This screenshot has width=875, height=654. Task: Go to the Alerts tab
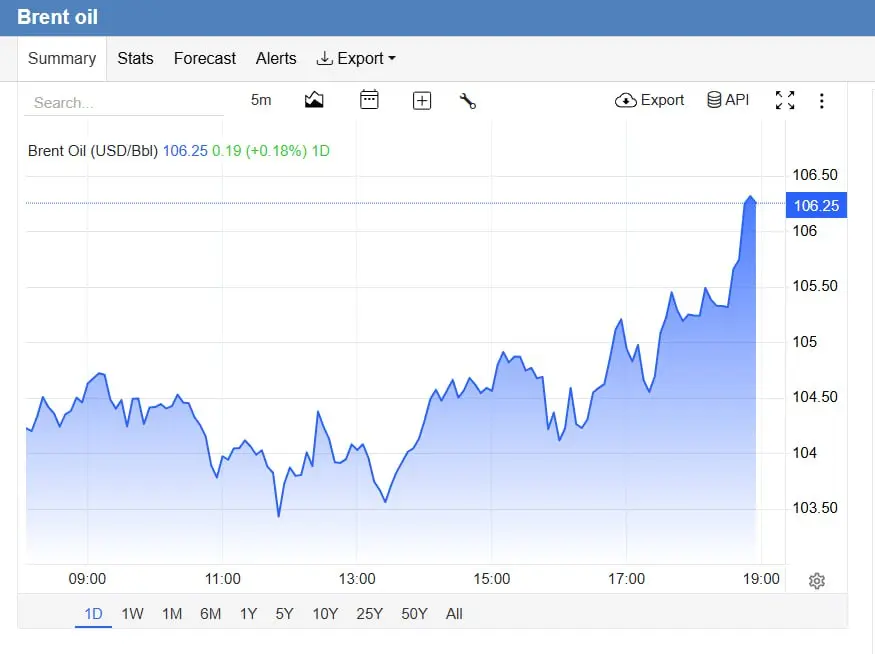pos(276,59)
